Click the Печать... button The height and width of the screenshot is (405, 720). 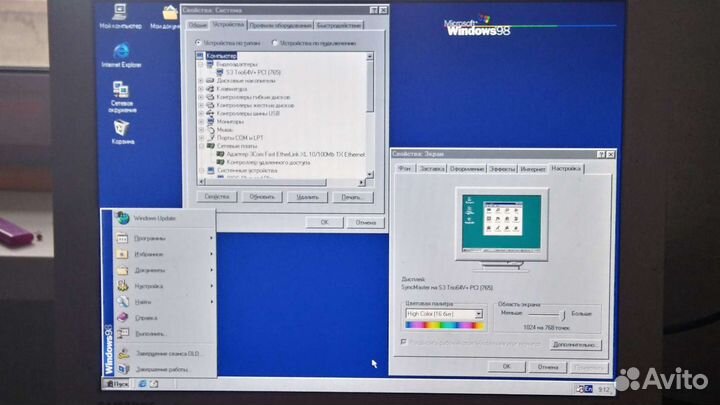point(353,197)
